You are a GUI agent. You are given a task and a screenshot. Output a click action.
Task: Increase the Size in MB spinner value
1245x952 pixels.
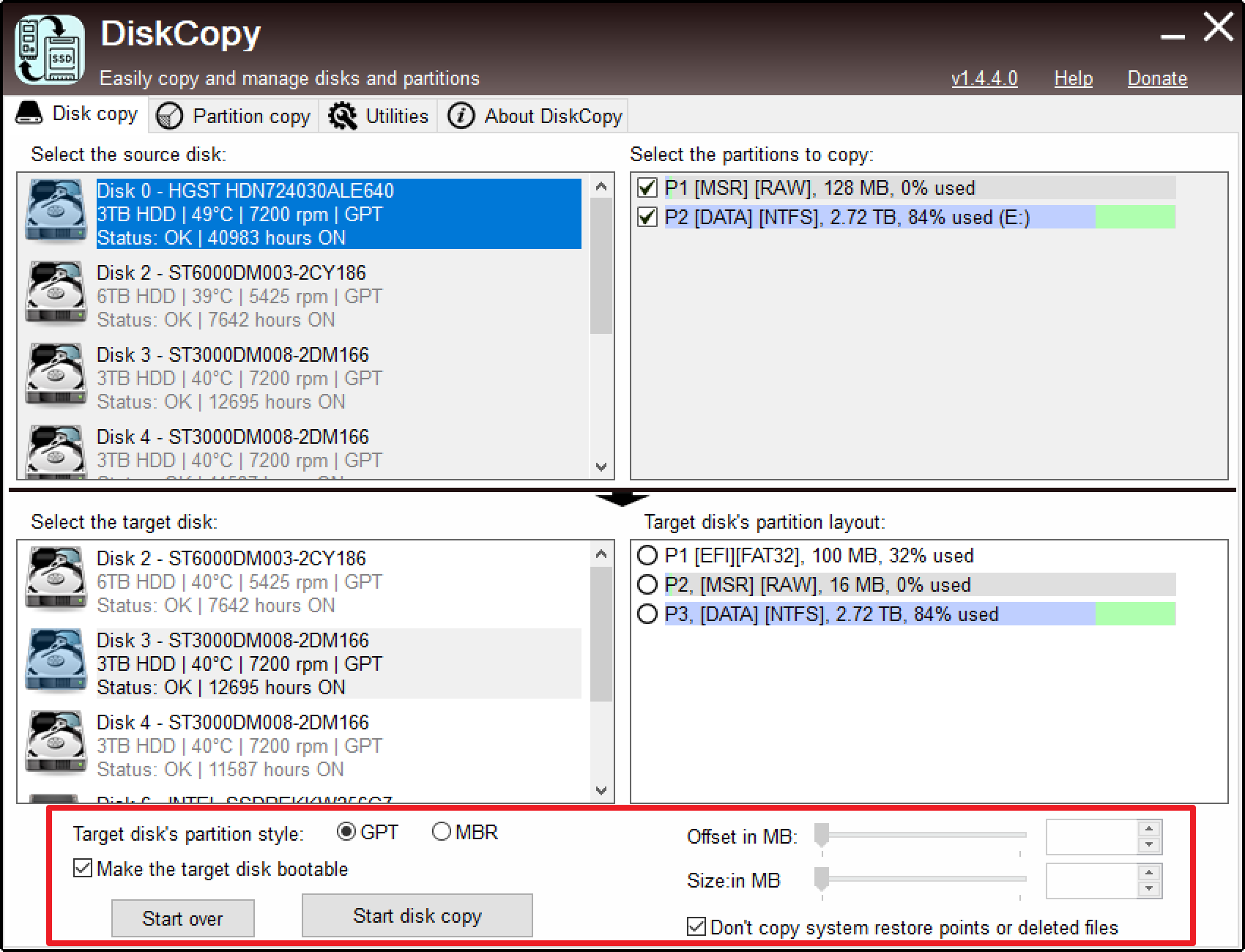pyautogui.click(x=1149, y=873)
